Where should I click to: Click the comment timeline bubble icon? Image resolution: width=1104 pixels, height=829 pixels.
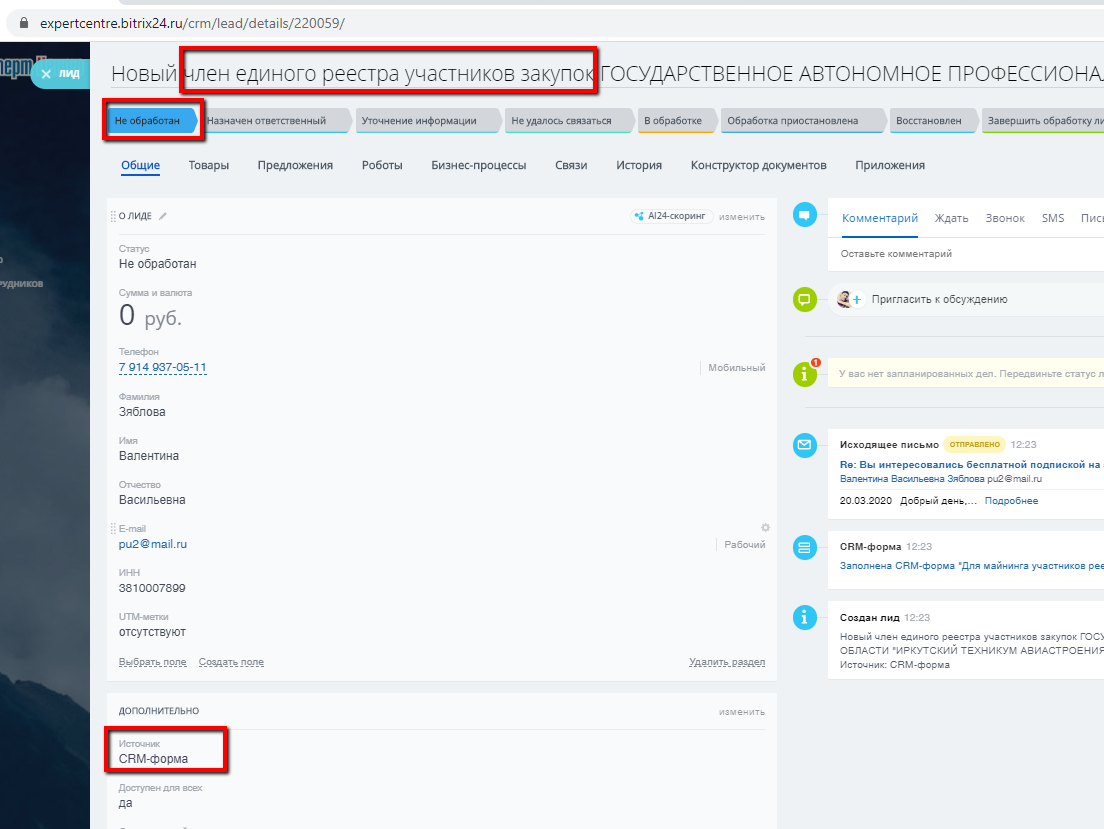tap(805, 215)
